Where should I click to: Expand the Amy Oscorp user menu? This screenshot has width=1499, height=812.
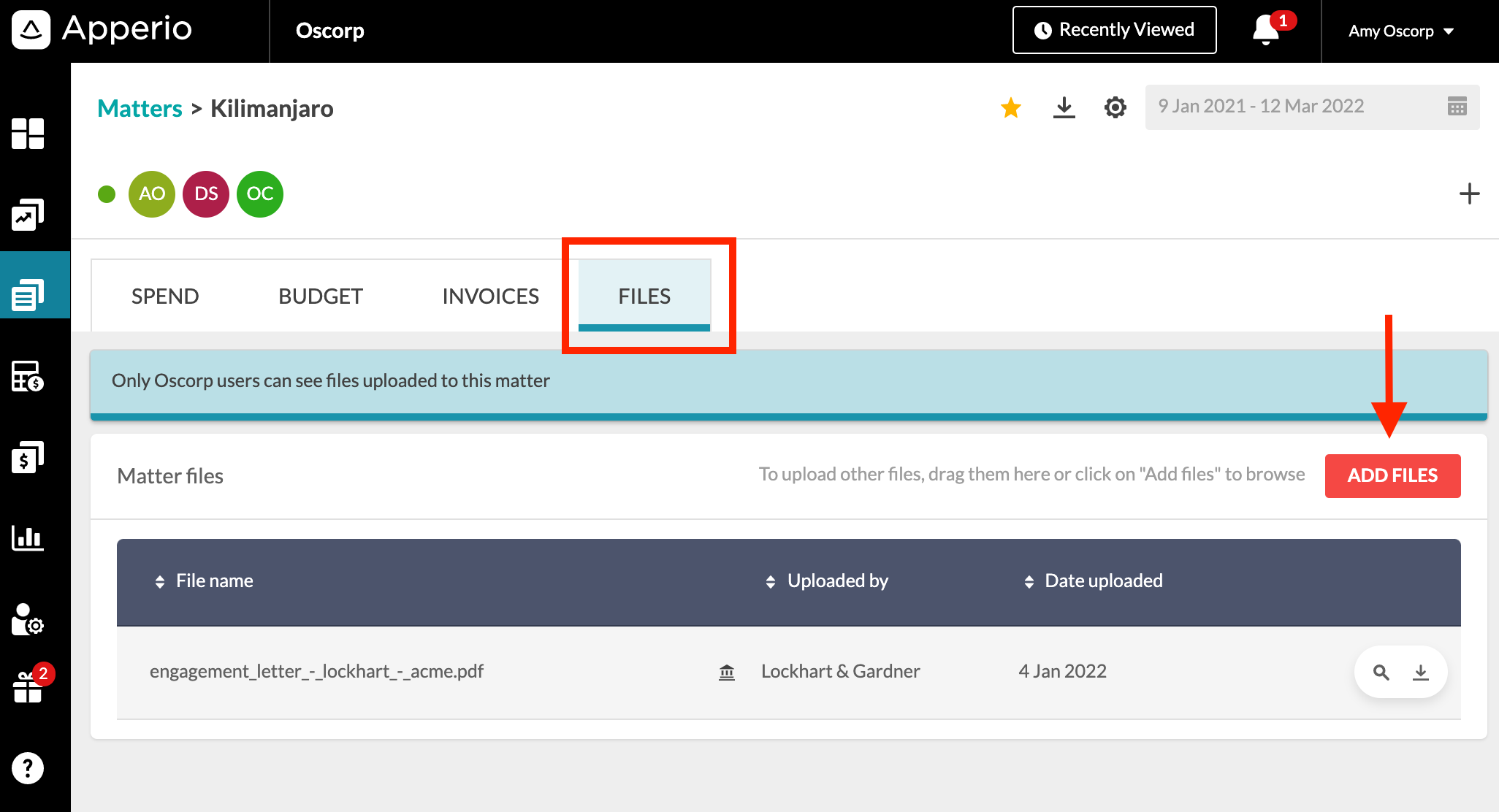point(1401,31)
